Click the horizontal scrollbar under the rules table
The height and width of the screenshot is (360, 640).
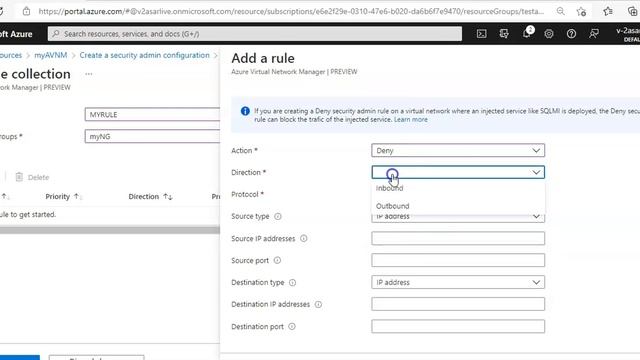click(110, 230)
